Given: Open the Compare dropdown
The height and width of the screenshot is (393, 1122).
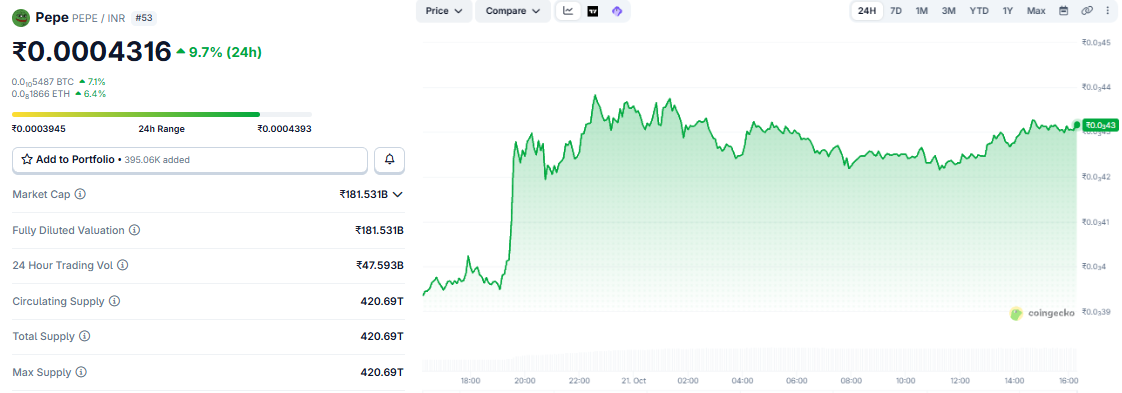Looking at the screenshot, I should pyautogui.click(x=512, y=11).
